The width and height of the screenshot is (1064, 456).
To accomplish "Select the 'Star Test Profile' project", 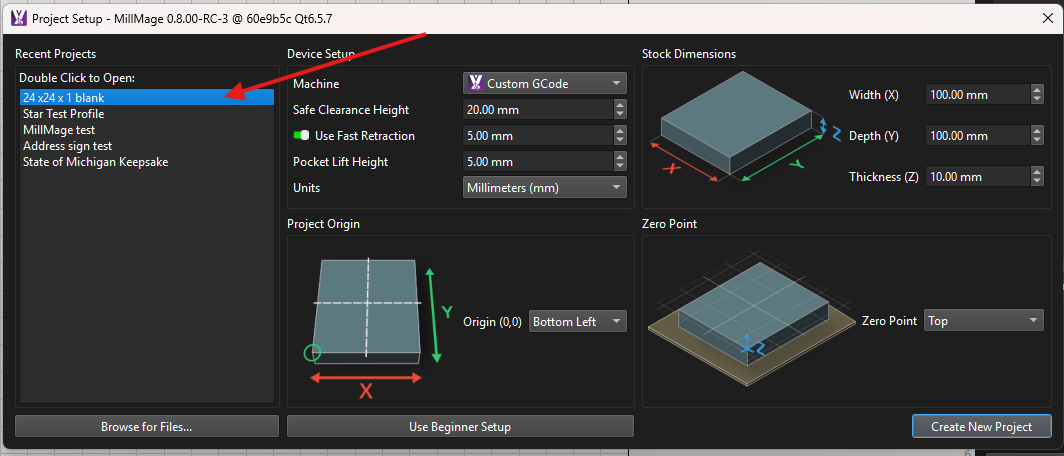I will pos(147,113).
